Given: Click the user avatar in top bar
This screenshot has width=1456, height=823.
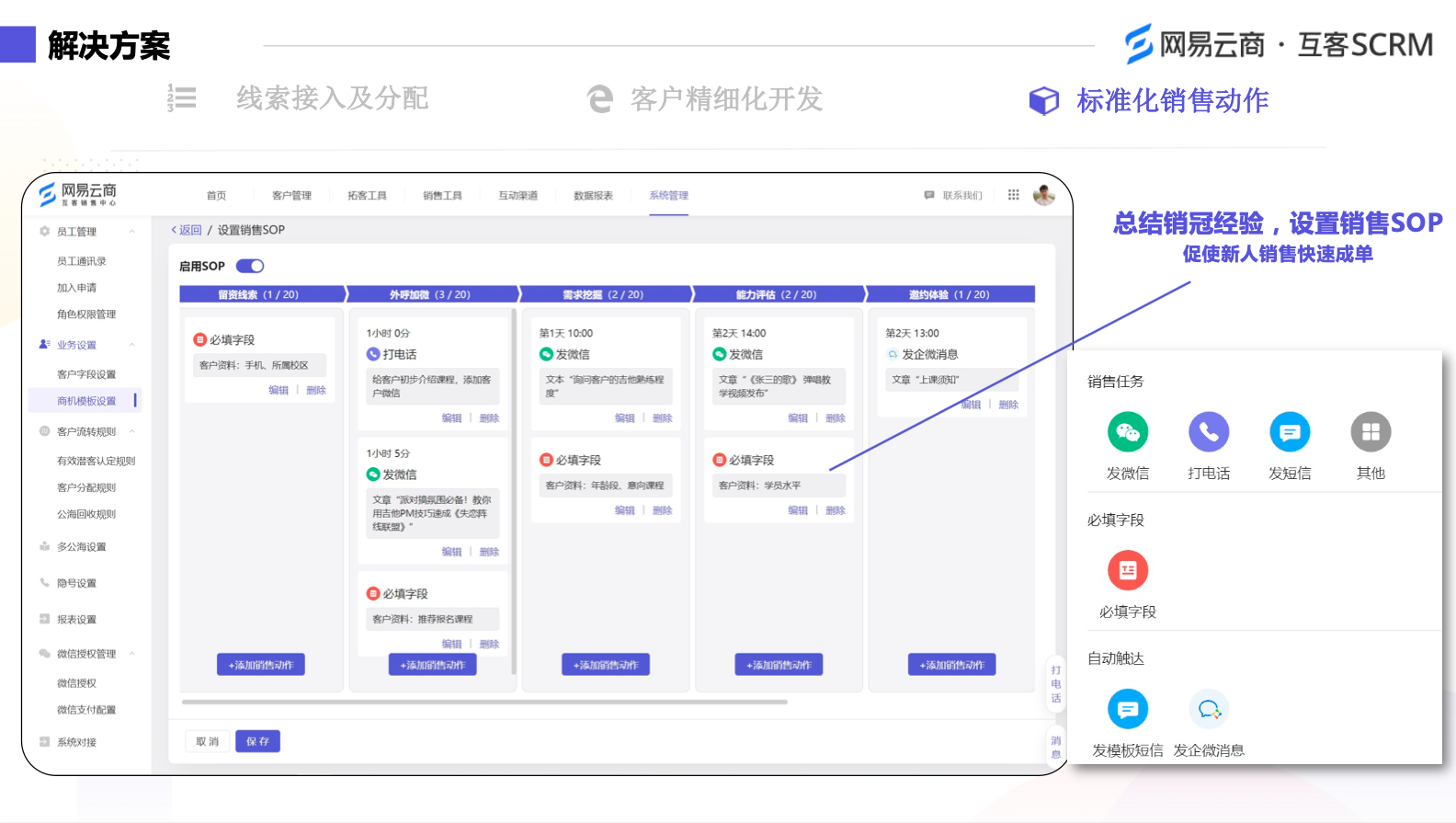Looking at the screenshot, I should tap(1044, 195).
